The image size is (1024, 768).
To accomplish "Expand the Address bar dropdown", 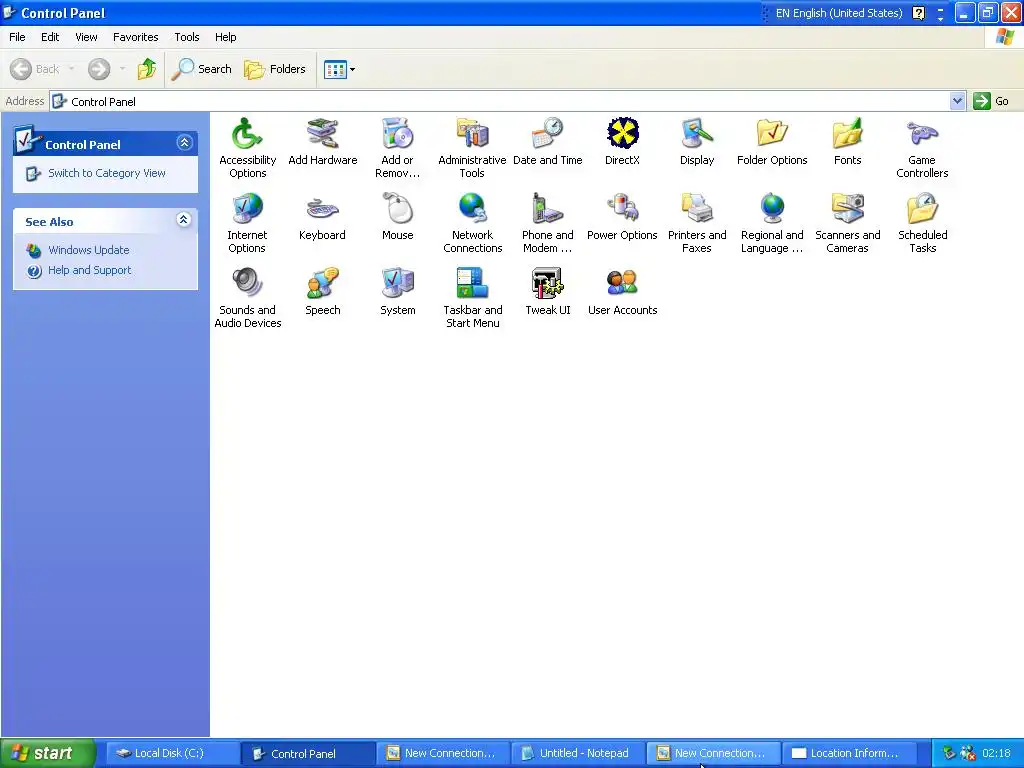I will [957, 101].
